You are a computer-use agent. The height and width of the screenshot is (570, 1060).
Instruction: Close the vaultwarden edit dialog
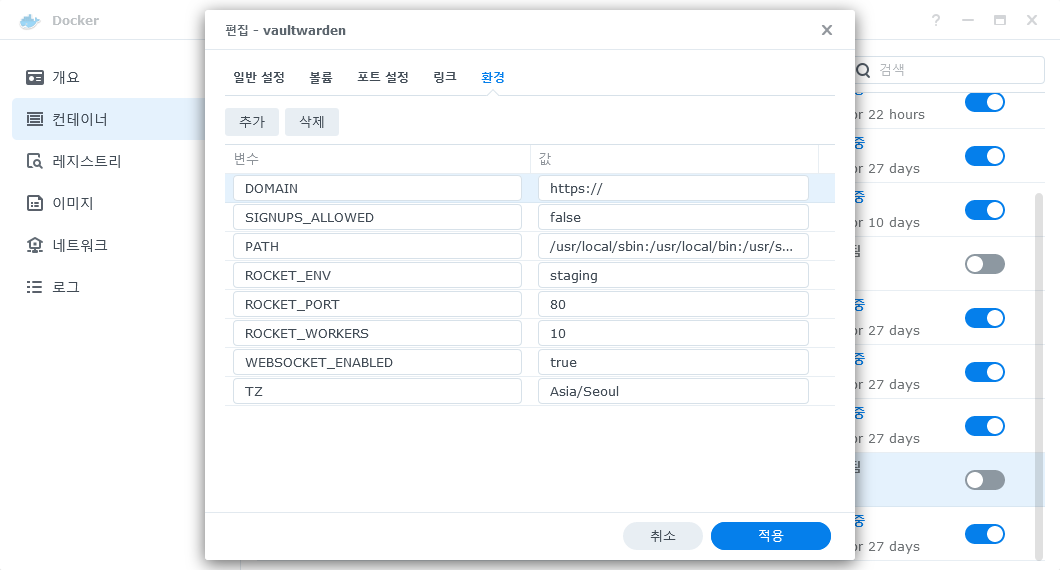point(827,30)
